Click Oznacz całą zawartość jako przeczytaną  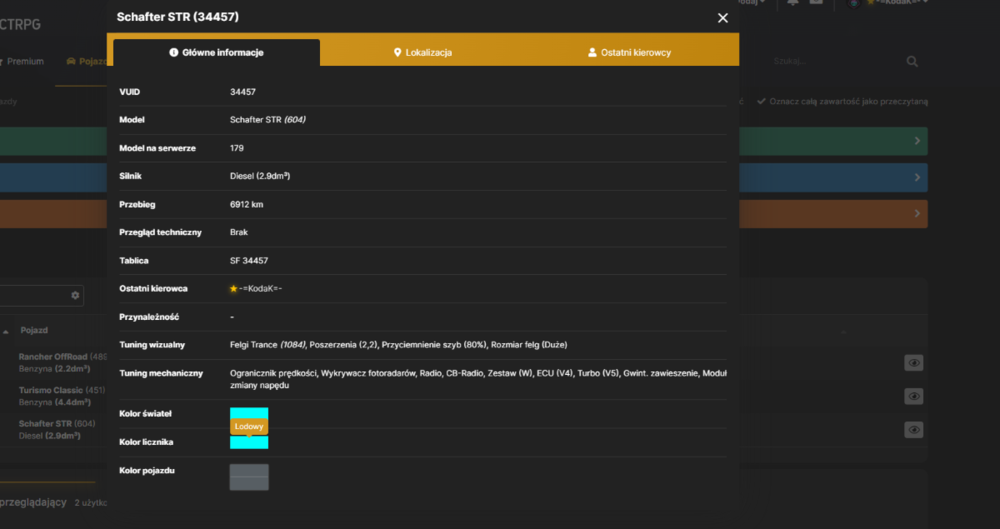click(842, 101)
